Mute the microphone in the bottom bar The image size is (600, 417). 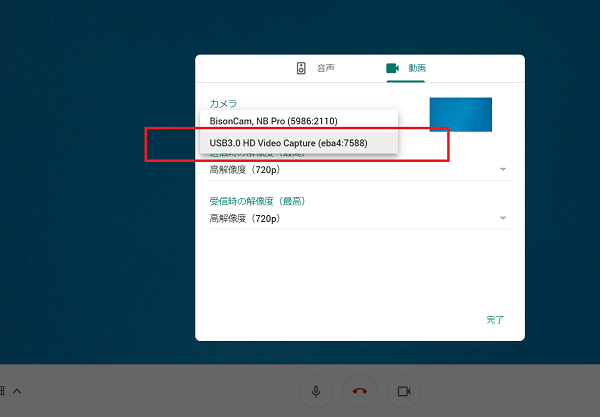316,390
